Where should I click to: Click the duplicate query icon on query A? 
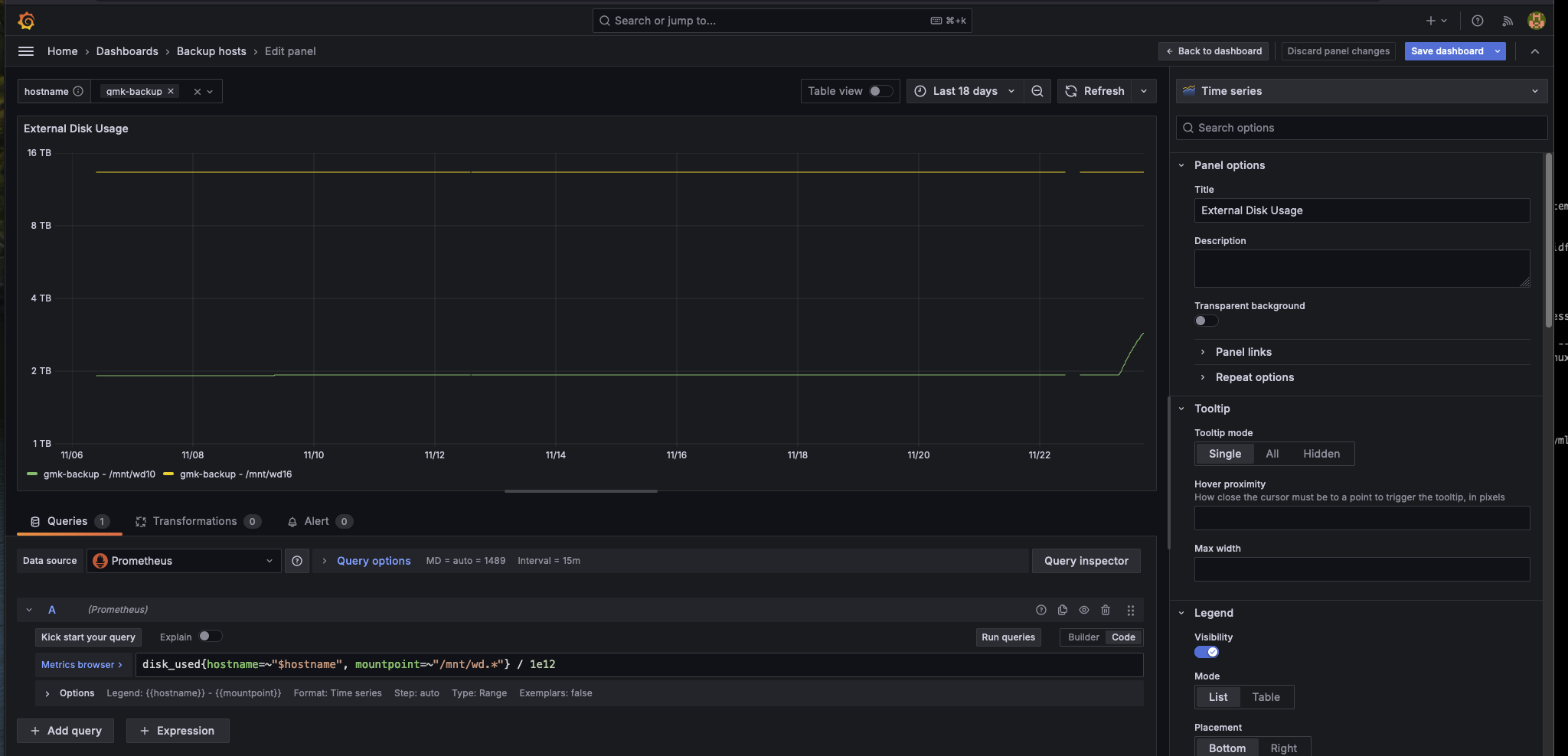point(1063,610)
